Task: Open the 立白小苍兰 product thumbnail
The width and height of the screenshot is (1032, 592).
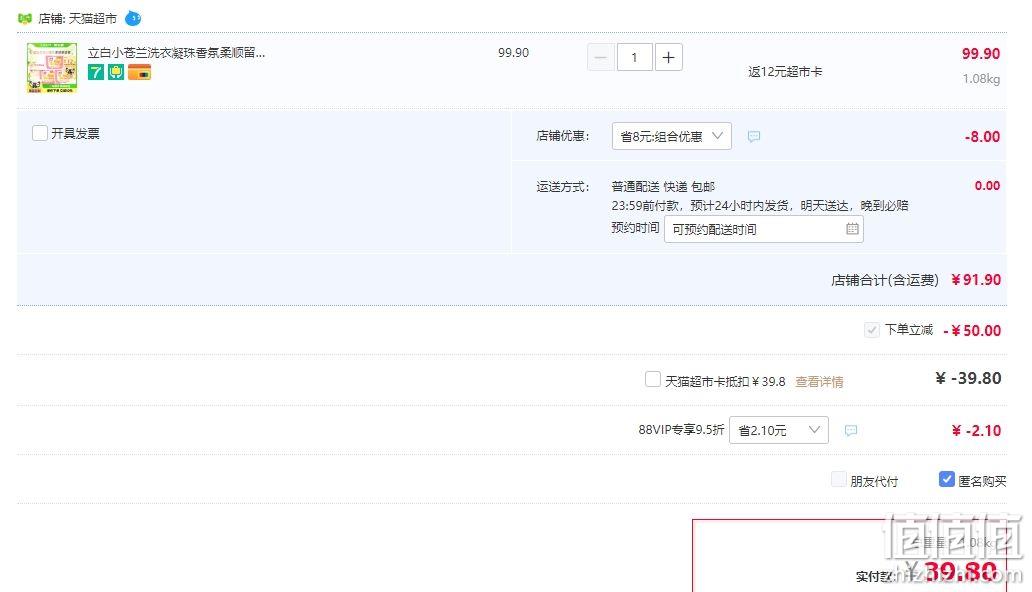Action: coord(52,68)
